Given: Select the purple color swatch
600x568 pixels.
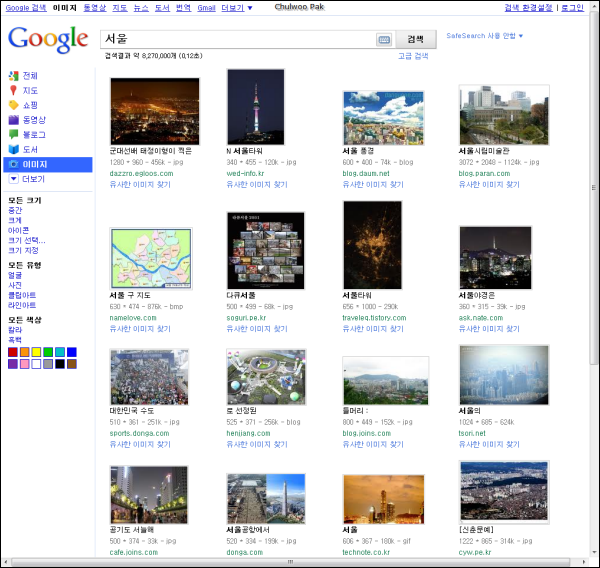Looking at the screenshot, I should pyautogui.click(x=13, y=364).
